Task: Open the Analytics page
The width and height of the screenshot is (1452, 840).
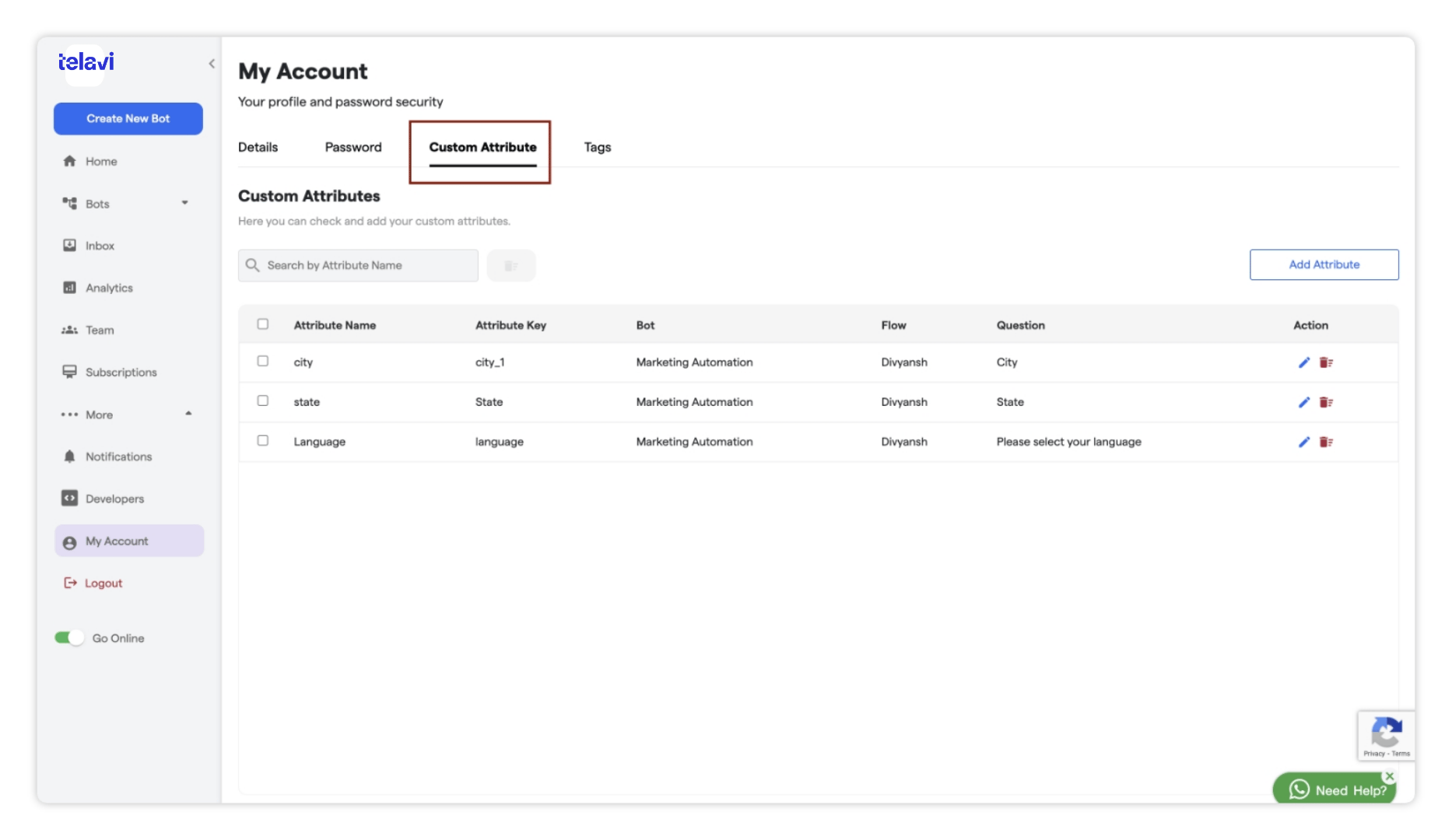Action: click(109, 288)
